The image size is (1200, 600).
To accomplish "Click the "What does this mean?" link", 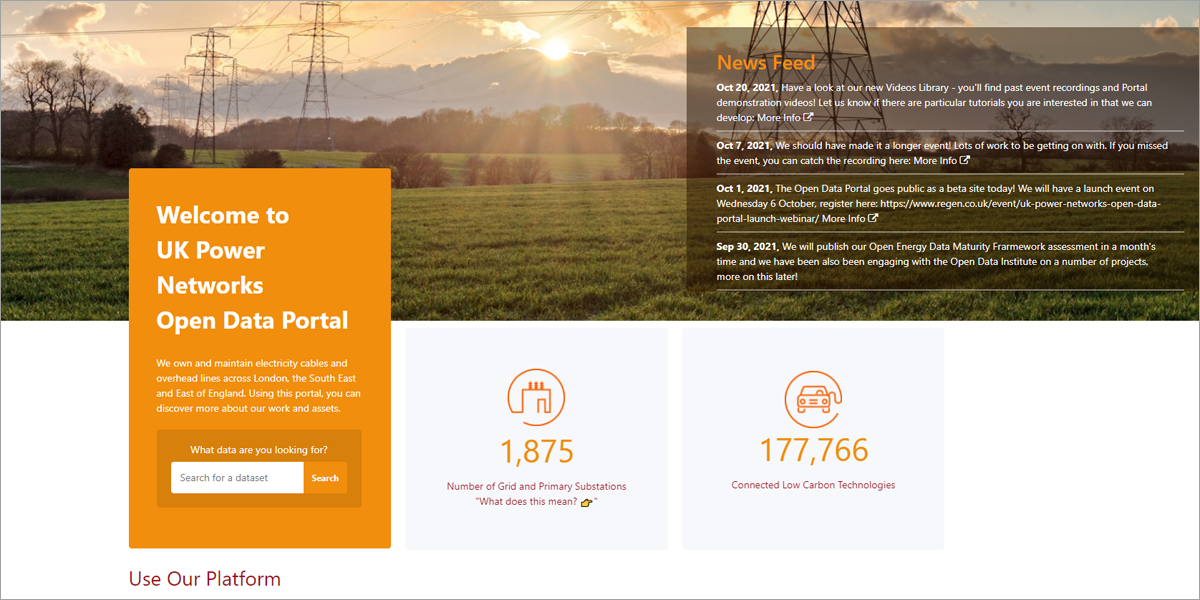I will pos(527,502).
